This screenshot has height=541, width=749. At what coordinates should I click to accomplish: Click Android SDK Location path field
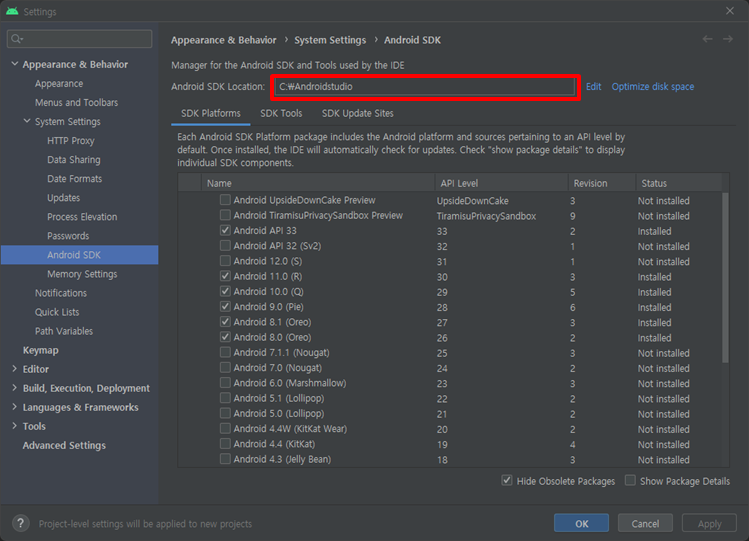coord(425,86)
